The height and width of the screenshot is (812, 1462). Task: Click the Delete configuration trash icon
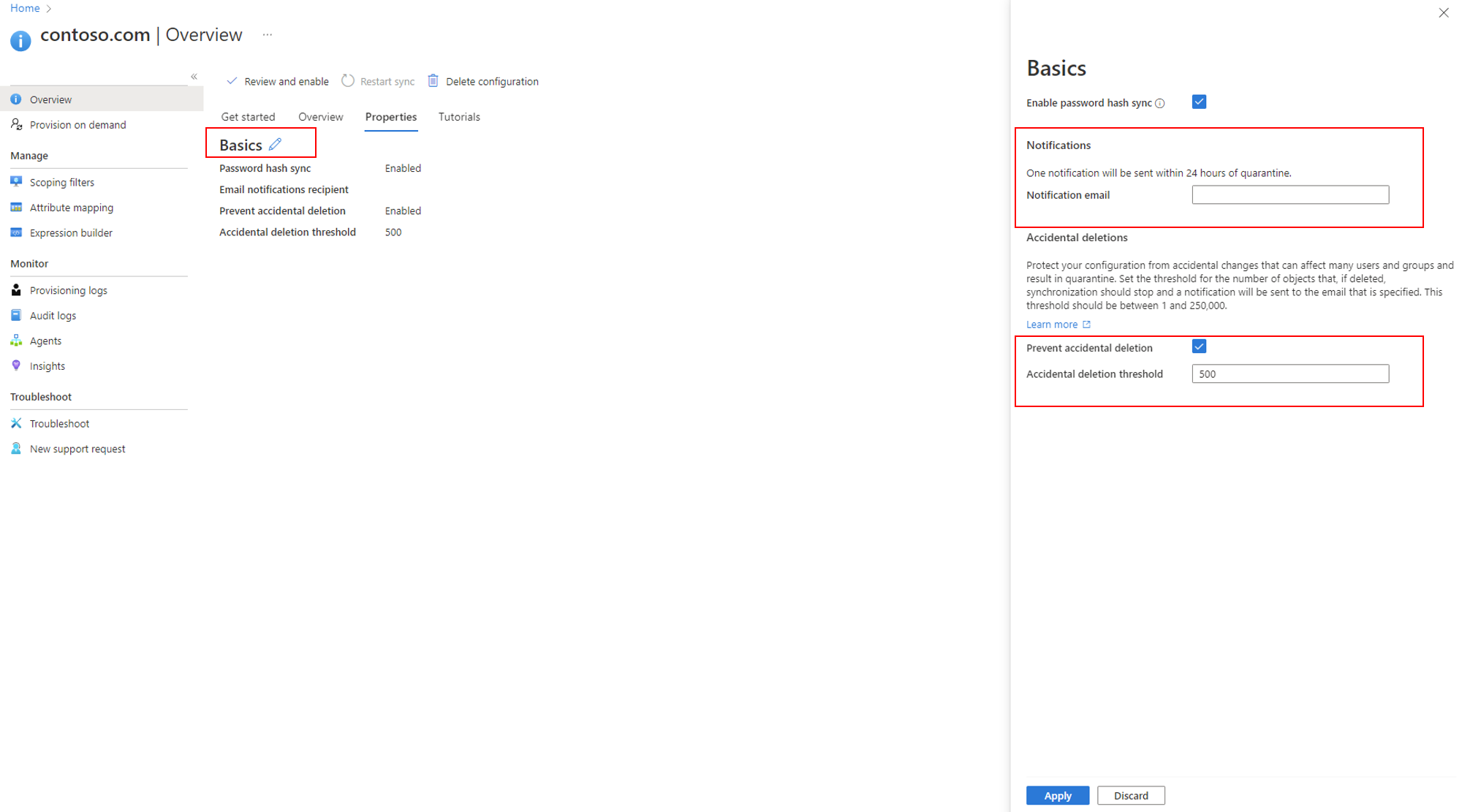click(x=433, y=81)
